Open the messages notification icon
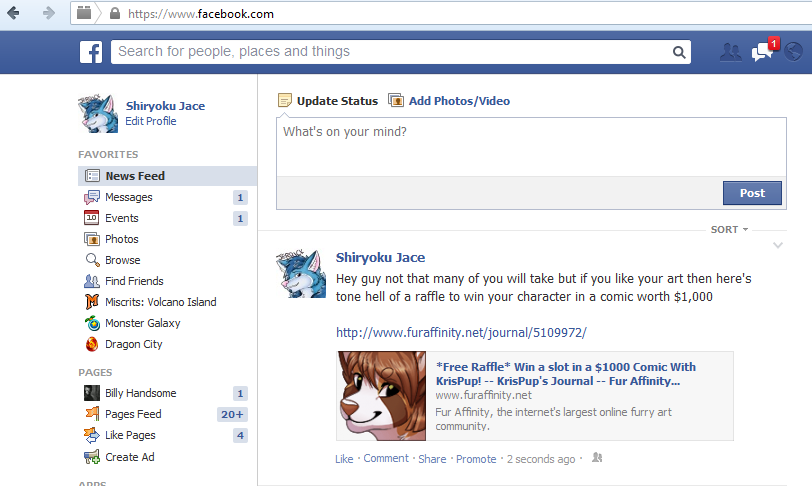This screenshot has width=812, height=486. (x=762, y=52)
